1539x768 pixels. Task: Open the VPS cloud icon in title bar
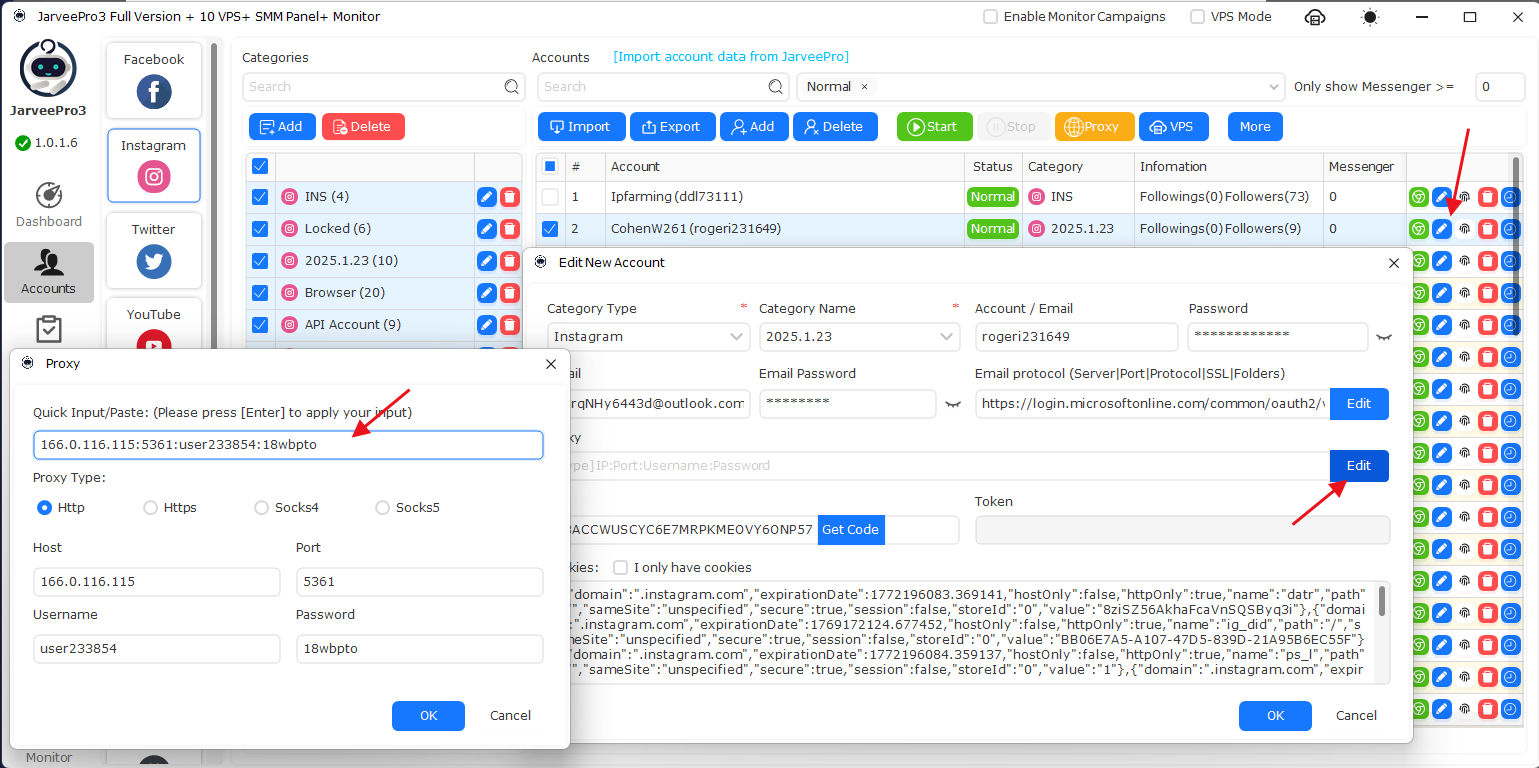[x=1316, y=17]
